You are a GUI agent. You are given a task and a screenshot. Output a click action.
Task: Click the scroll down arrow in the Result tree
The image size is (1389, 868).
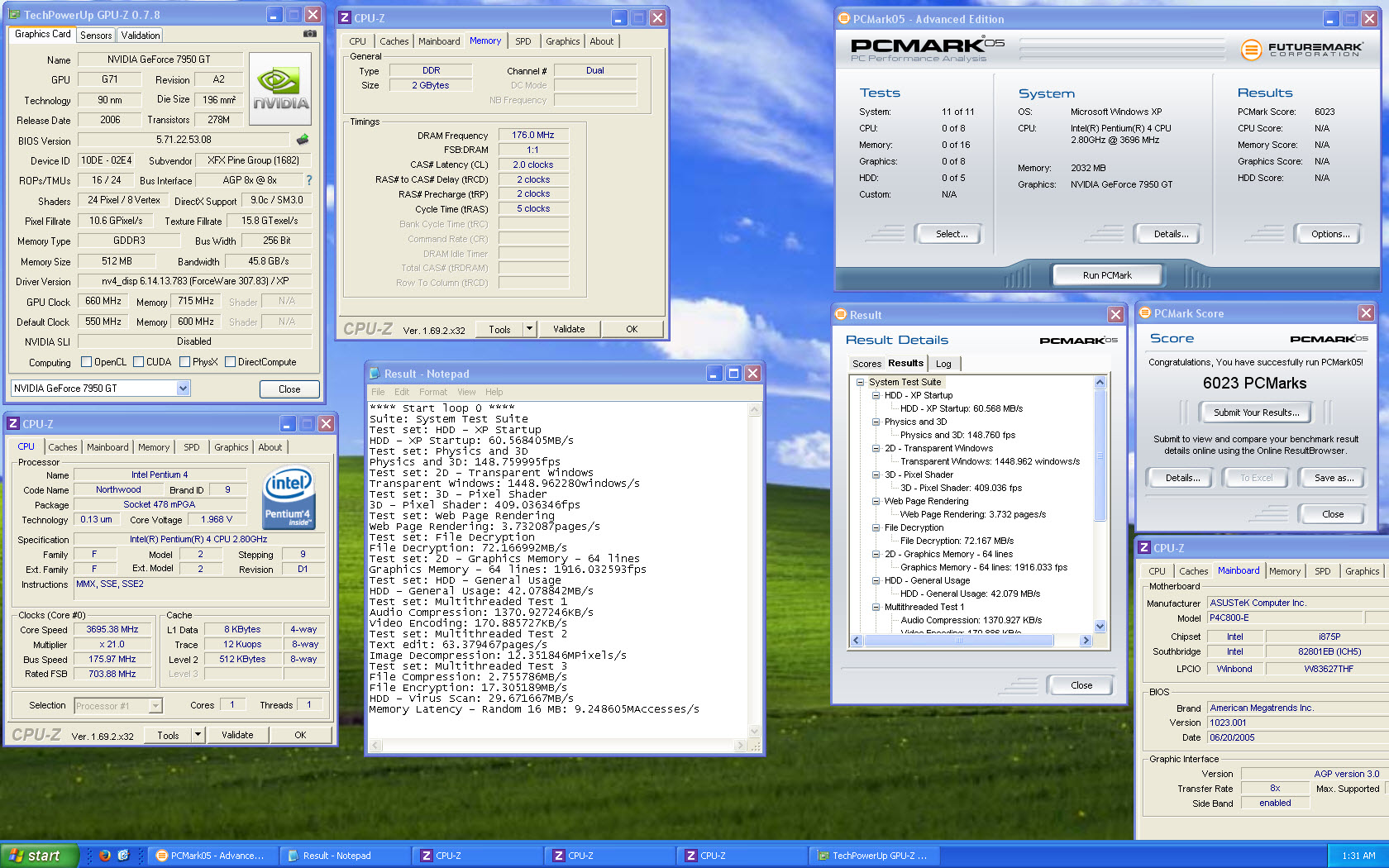tap(1100, 627)
